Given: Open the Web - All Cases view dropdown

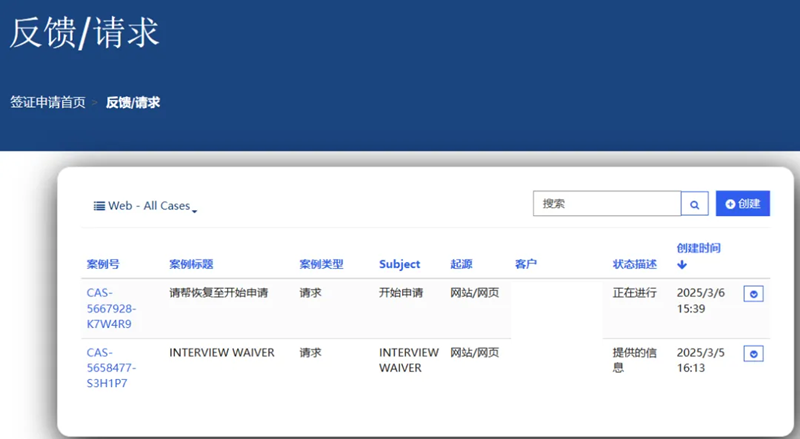Looking at the screenshot, I should (145, 206).
